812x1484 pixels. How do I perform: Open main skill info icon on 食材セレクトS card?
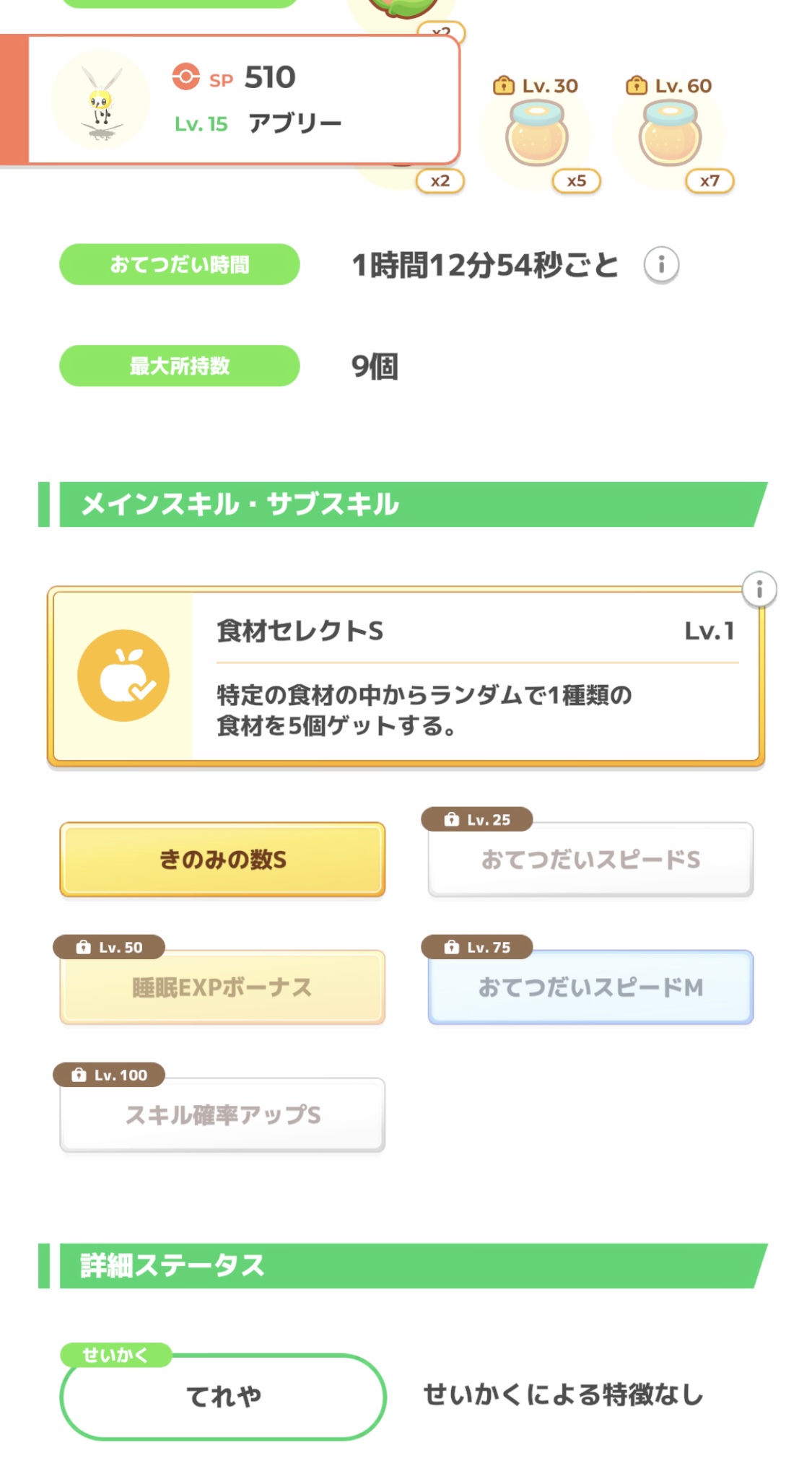(759, 590)
